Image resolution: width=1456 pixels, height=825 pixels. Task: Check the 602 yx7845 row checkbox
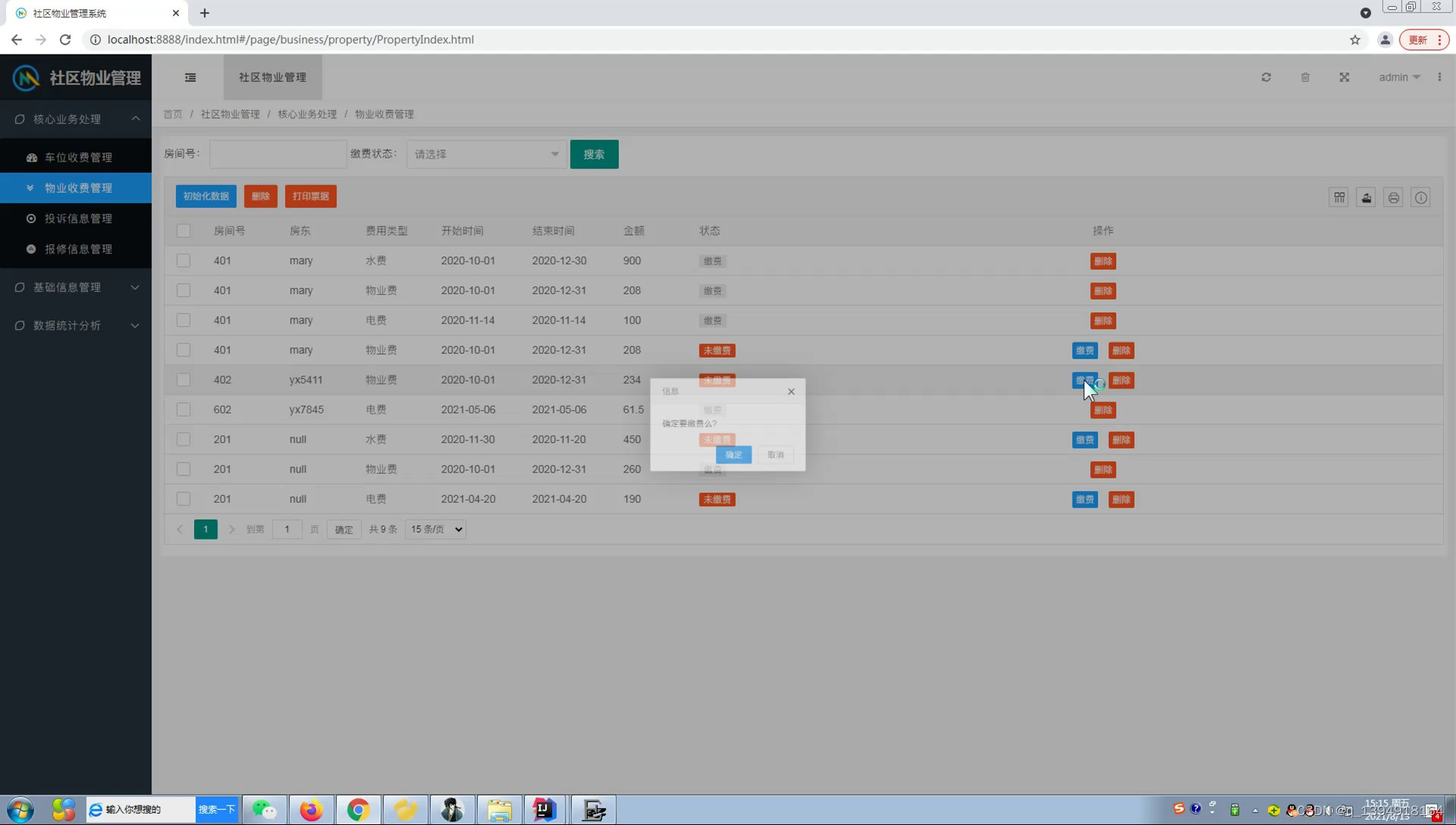click(x=184, y=409)
